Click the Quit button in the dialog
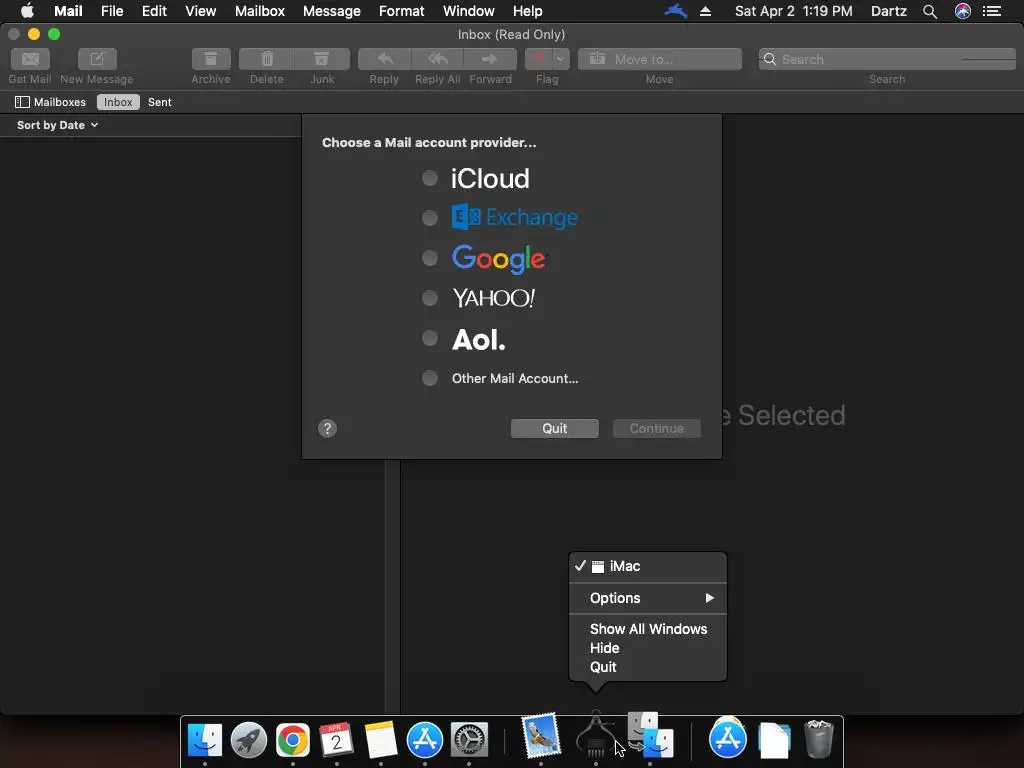 coord(554,428)
